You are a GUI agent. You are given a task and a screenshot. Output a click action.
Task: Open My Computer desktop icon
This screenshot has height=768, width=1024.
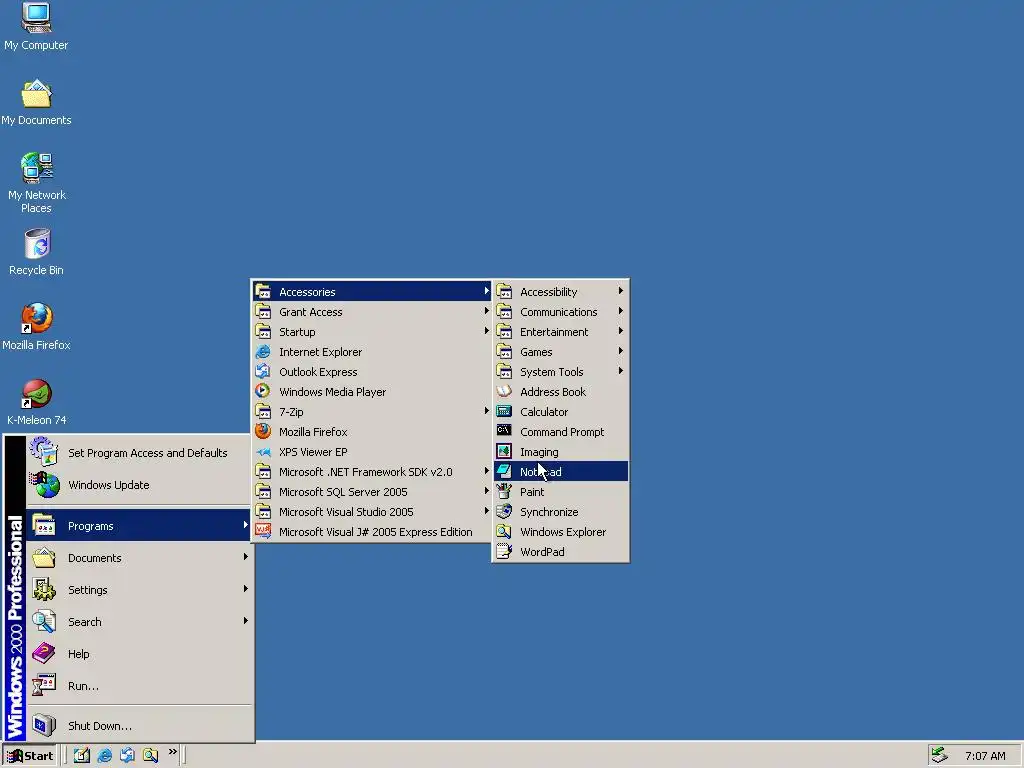click(36, 26)
